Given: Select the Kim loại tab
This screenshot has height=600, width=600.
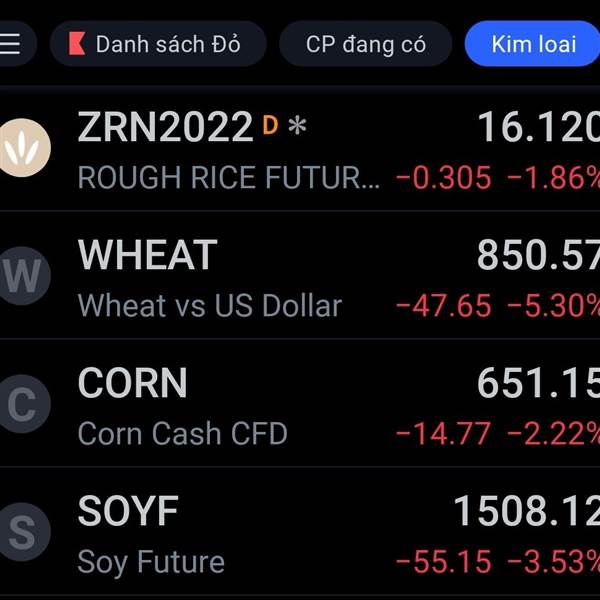Looking at the screenshot, I should coord(533,44).
